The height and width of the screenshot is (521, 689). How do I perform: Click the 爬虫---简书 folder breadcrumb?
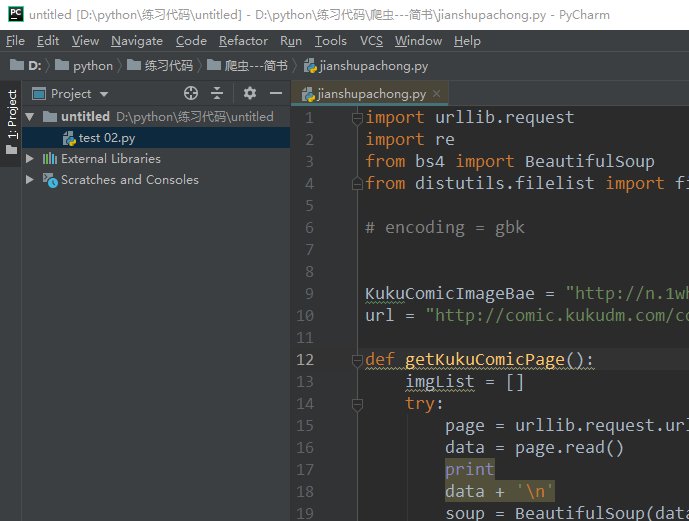247,65
